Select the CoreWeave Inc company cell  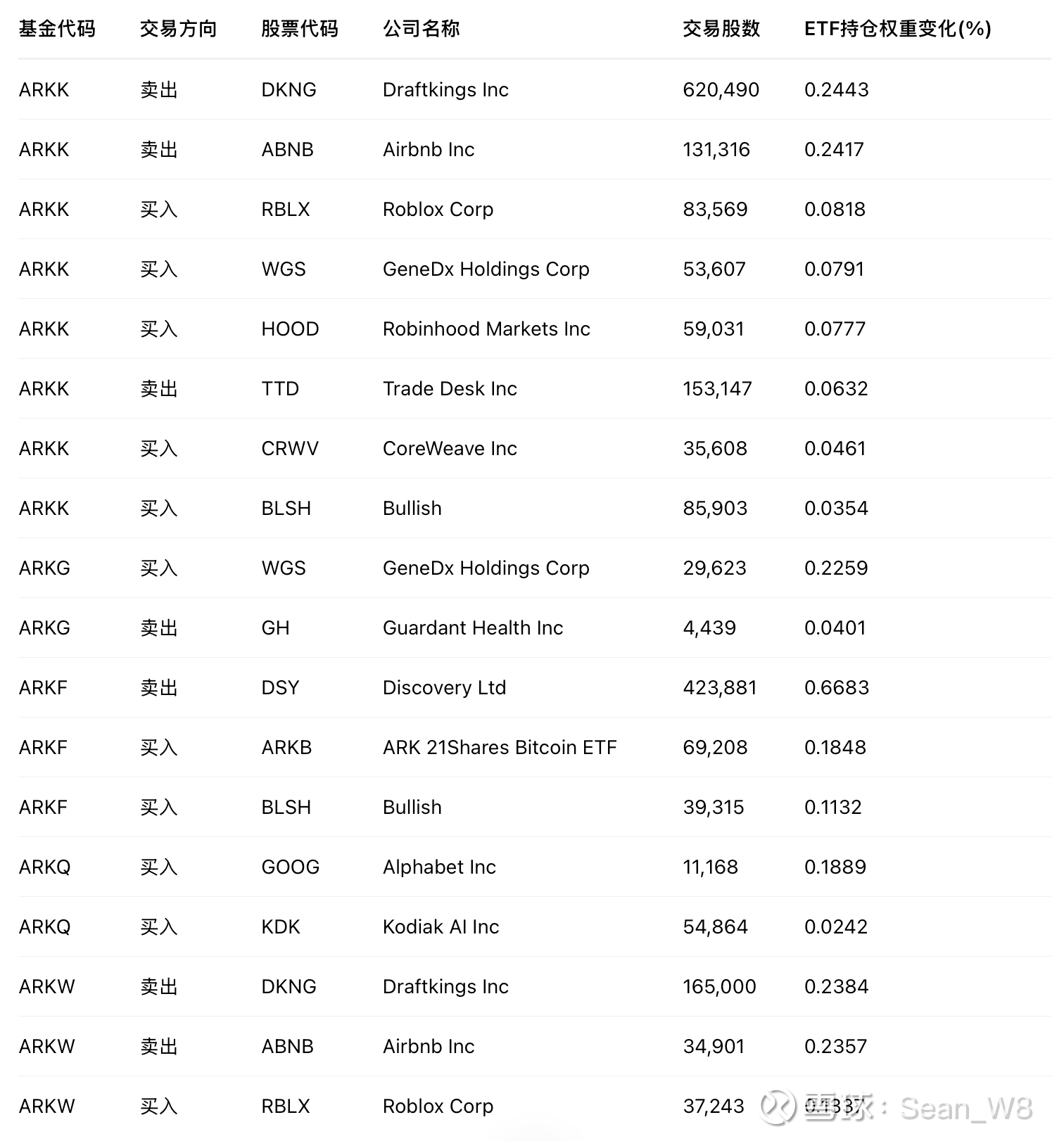tap(450, 448)
